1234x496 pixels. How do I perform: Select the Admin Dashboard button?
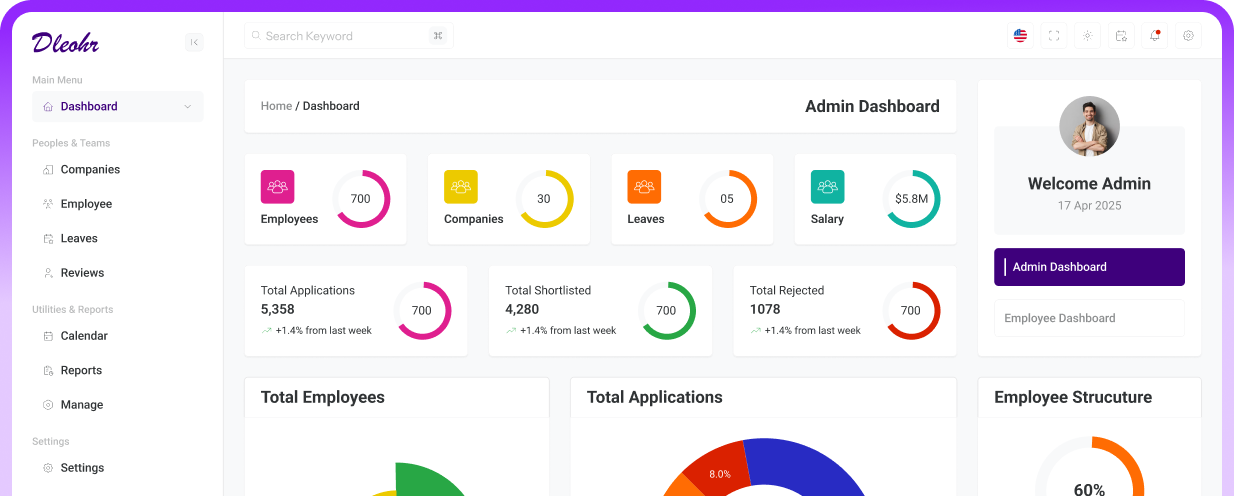[1089, 267]
